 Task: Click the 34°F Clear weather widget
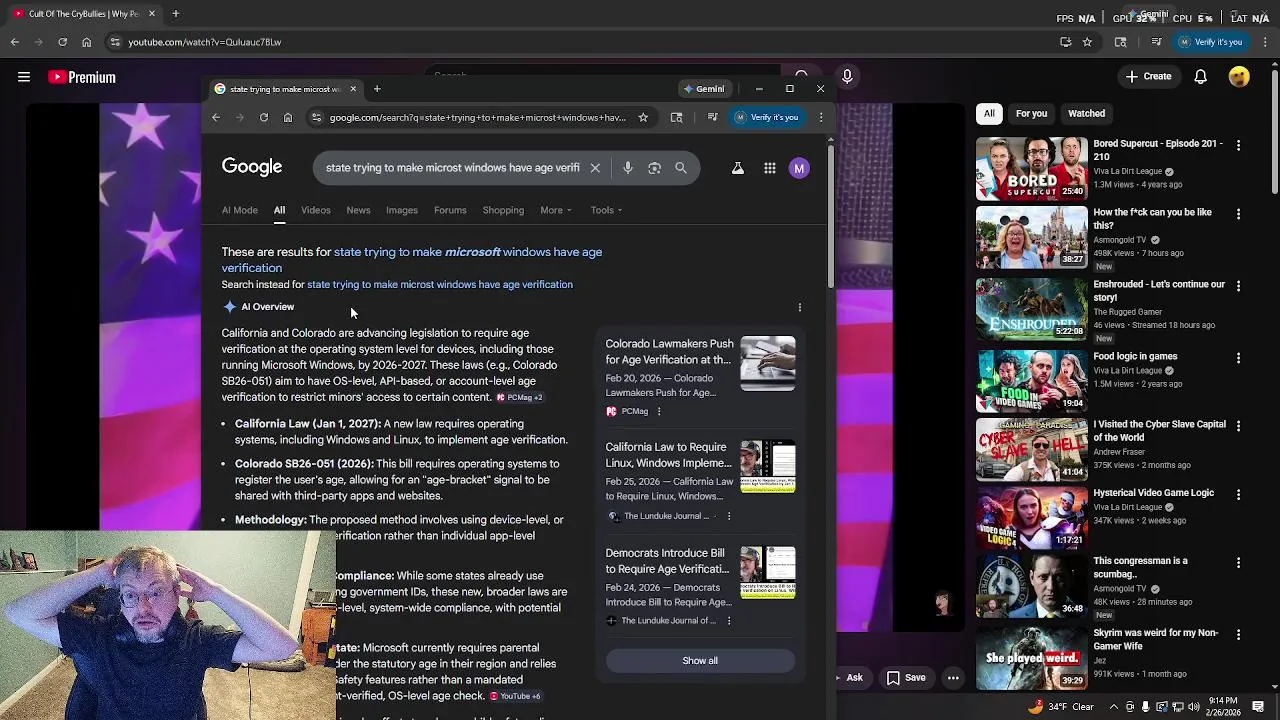1062,707
